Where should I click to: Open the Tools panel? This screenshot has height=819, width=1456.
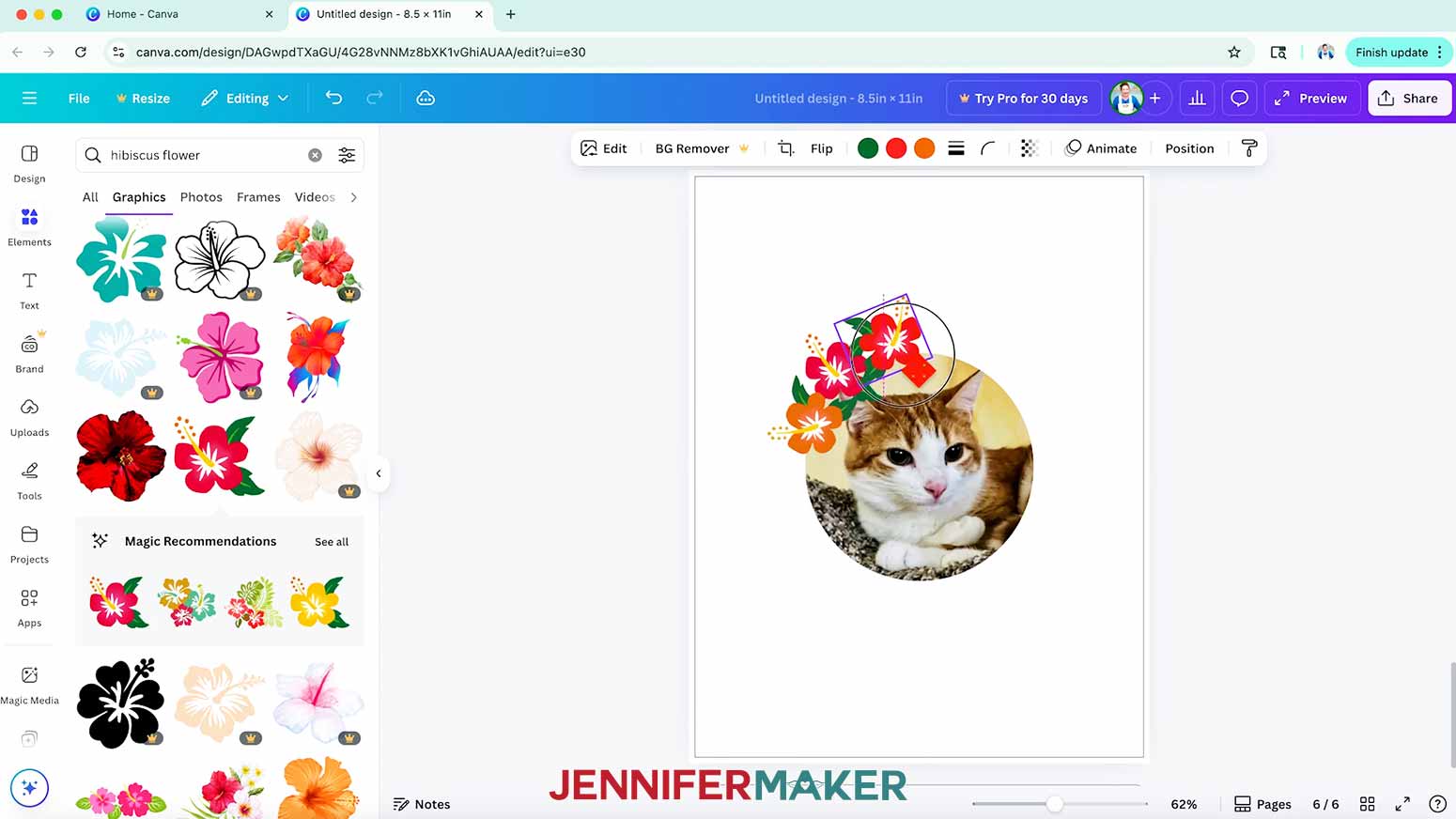(x=29, y=481)
